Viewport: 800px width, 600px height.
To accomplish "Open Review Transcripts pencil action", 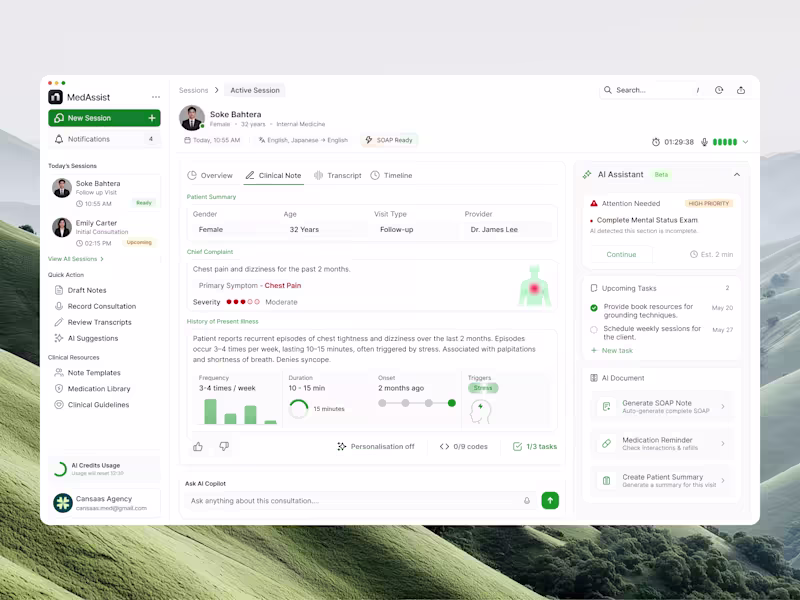I will (93, 322).
